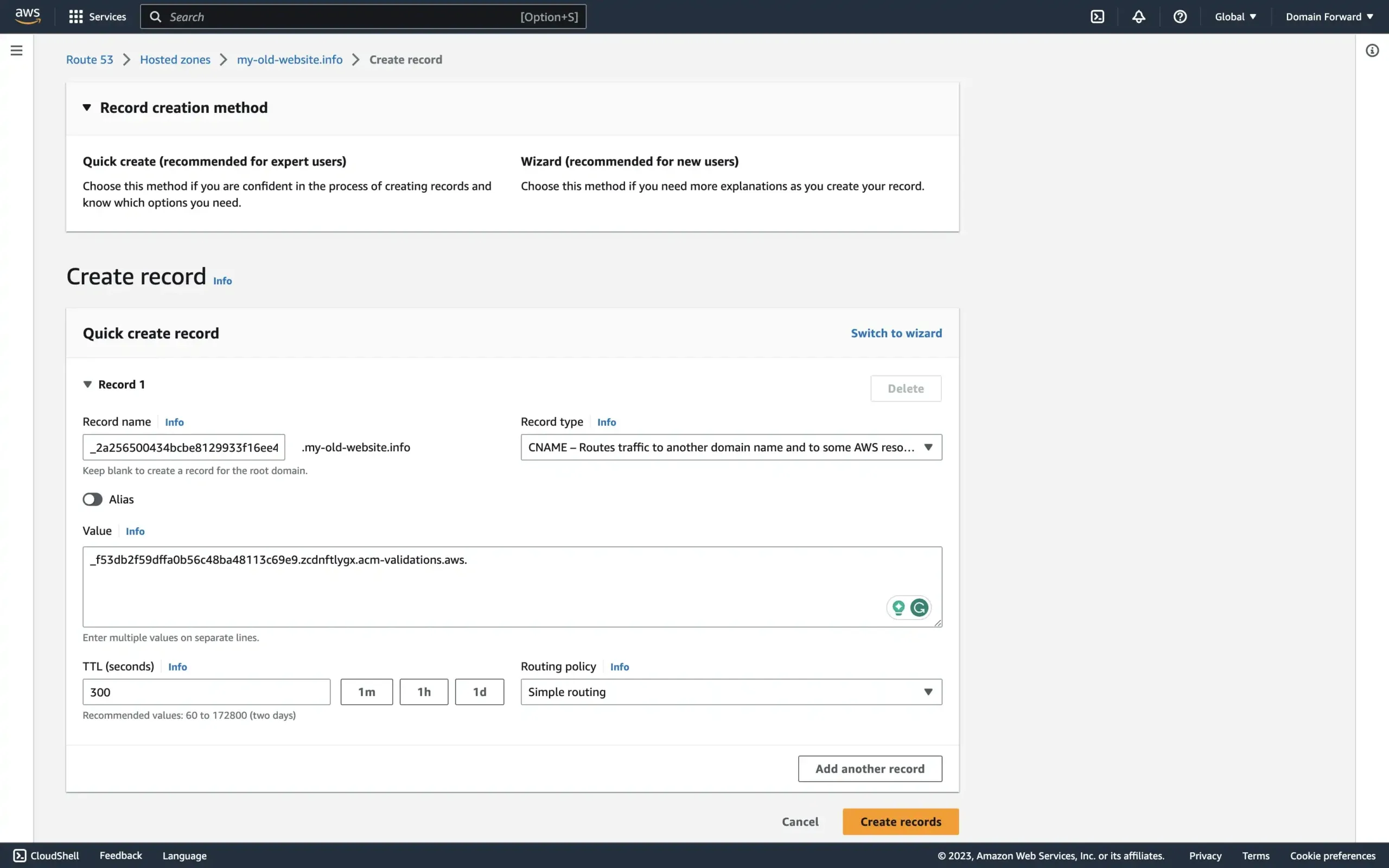Click the AWS logo to return home

tap(27, 16)
